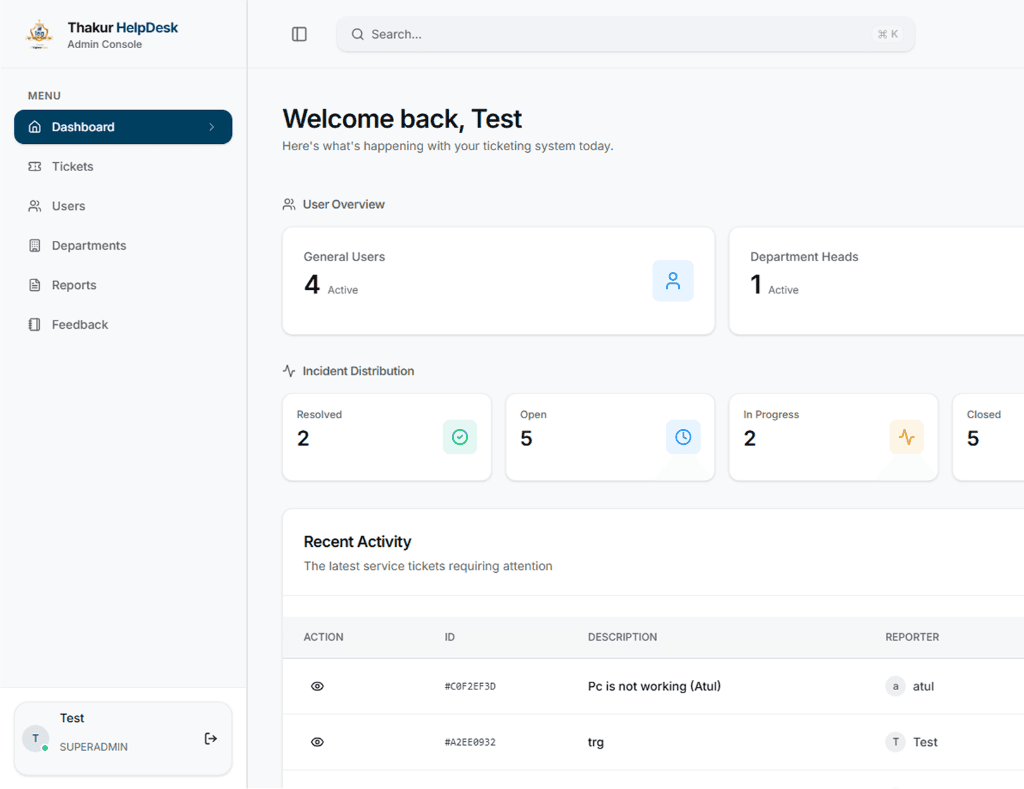Viewport: 1024px width, 789px height.
Task: Click the Reports document icon
Action: [35, 285]
